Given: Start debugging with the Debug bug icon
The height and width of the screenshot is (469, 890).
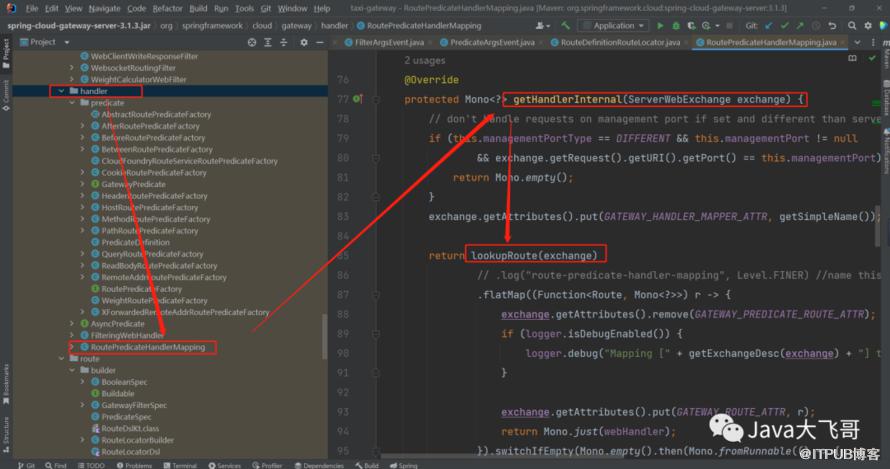Looking at the screenshot, I should pos(677,25).
